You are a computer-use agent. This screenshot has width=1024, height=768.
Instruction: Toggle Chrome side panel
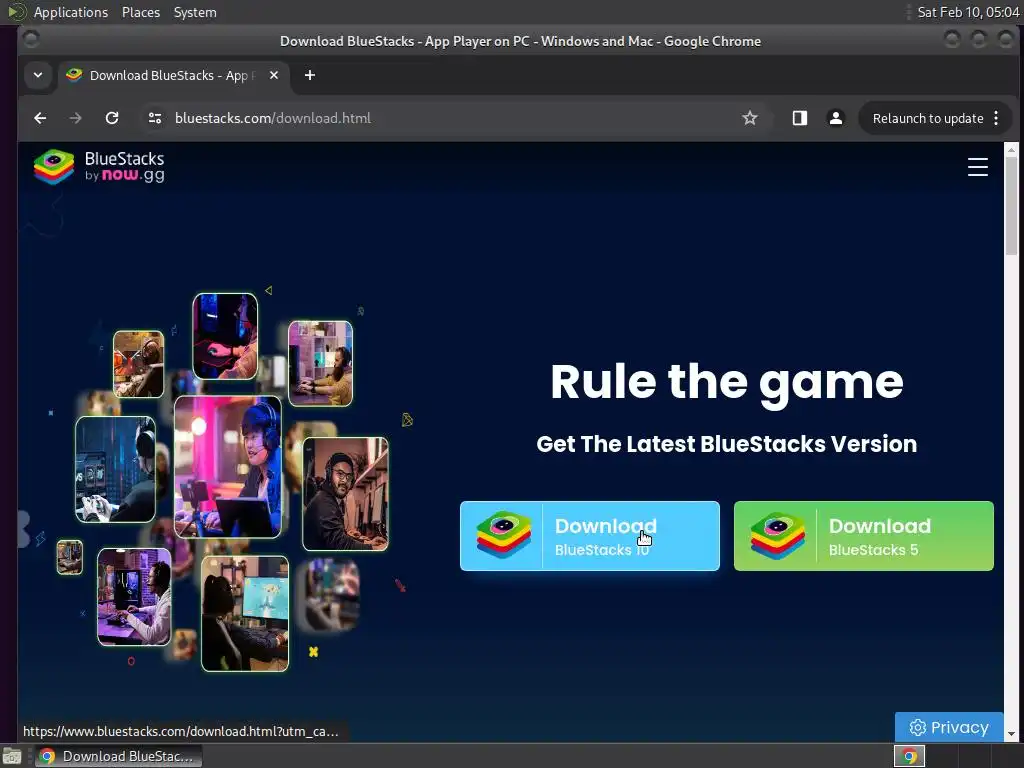click(x=799, y=118)
